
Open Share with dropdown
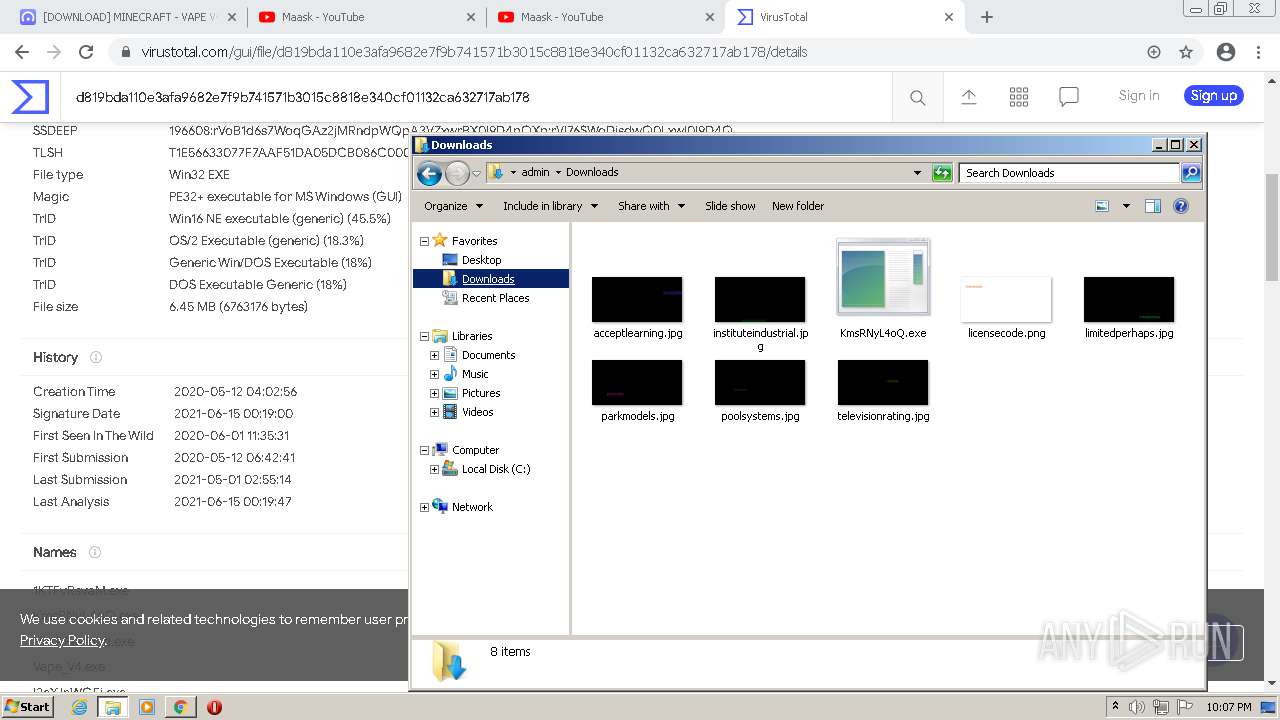[651, 206]
